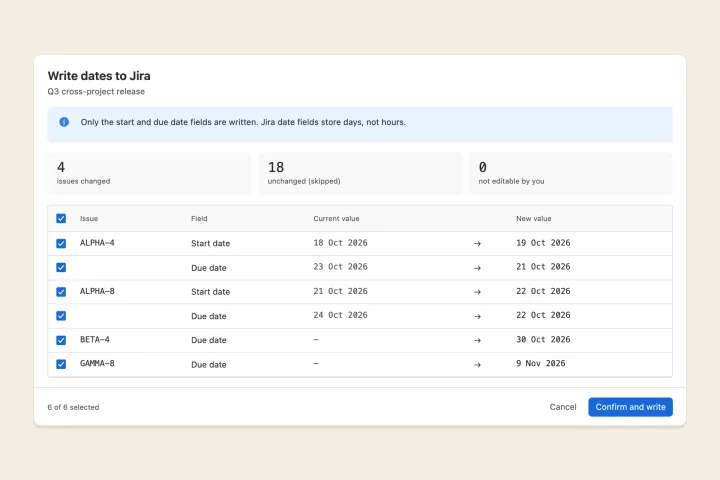Image resolution: width=720 pixels, height=480 pixels.
Task: Click the new value 19 Oct 2026
Action: pyautogui.click(x=543, y=243)
